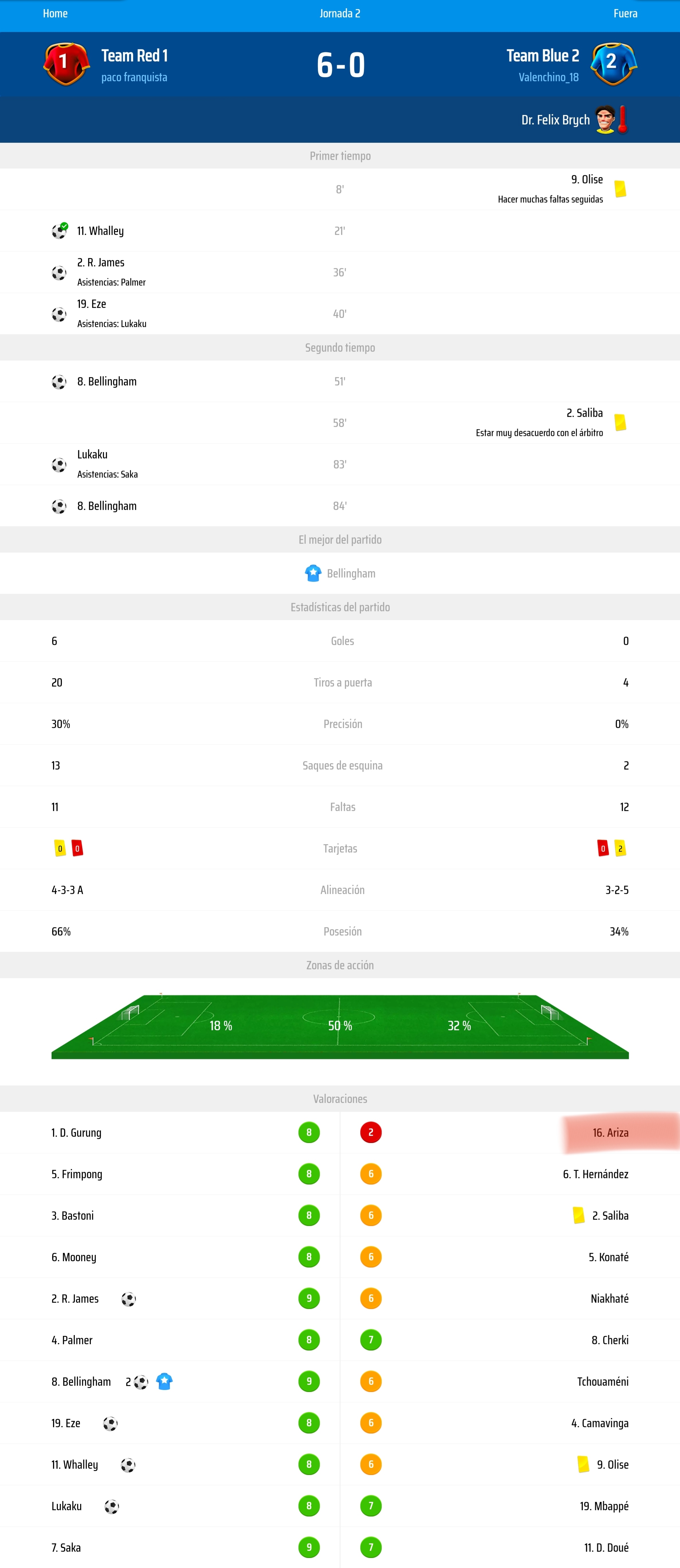This screenshot has height=1568, width=680.
Task: Click the ball icon next to Lukaku's 83' goal
Action: pos(59,465)
